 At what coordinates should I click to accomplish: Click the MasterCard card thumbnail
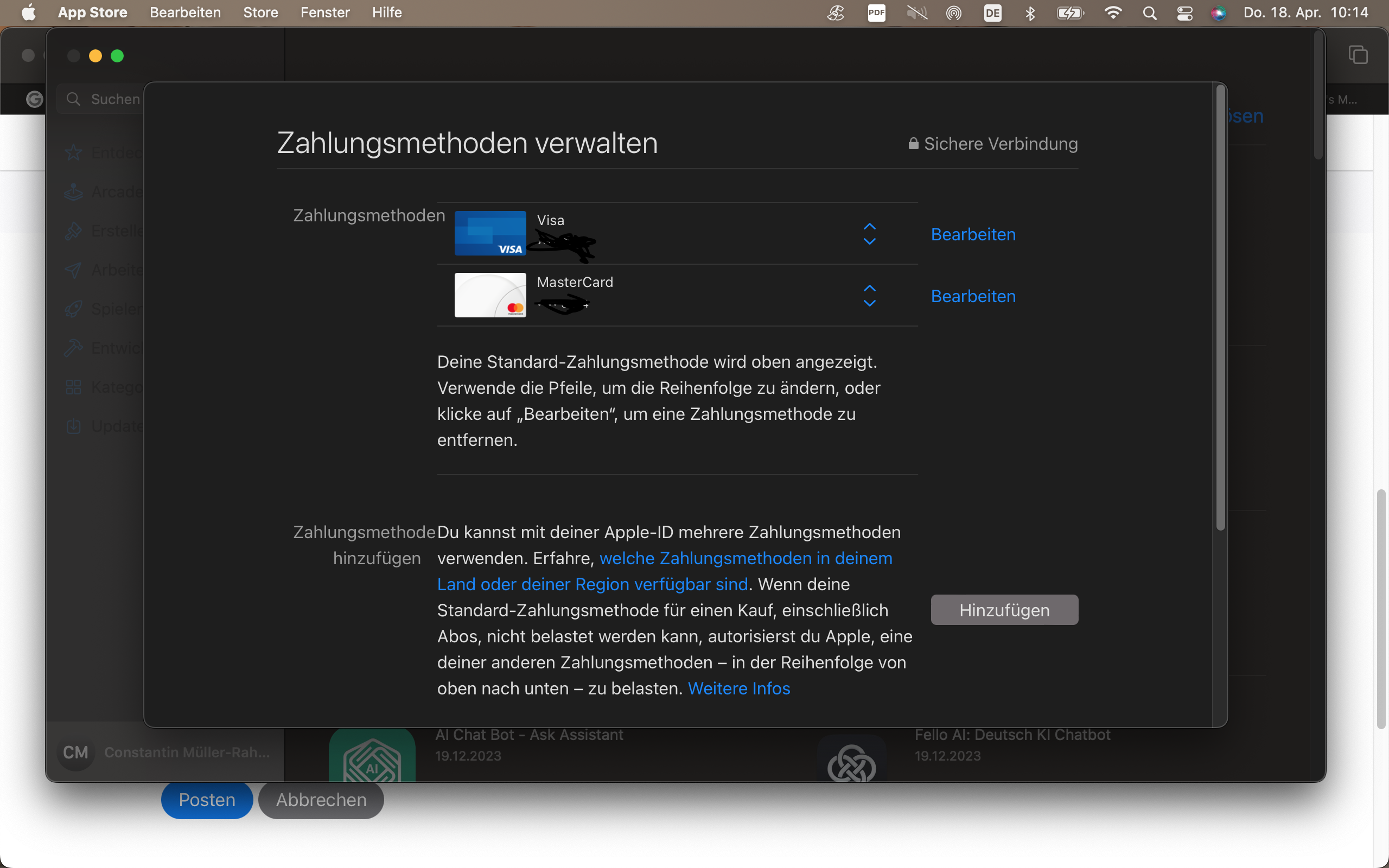pos(489,295)
